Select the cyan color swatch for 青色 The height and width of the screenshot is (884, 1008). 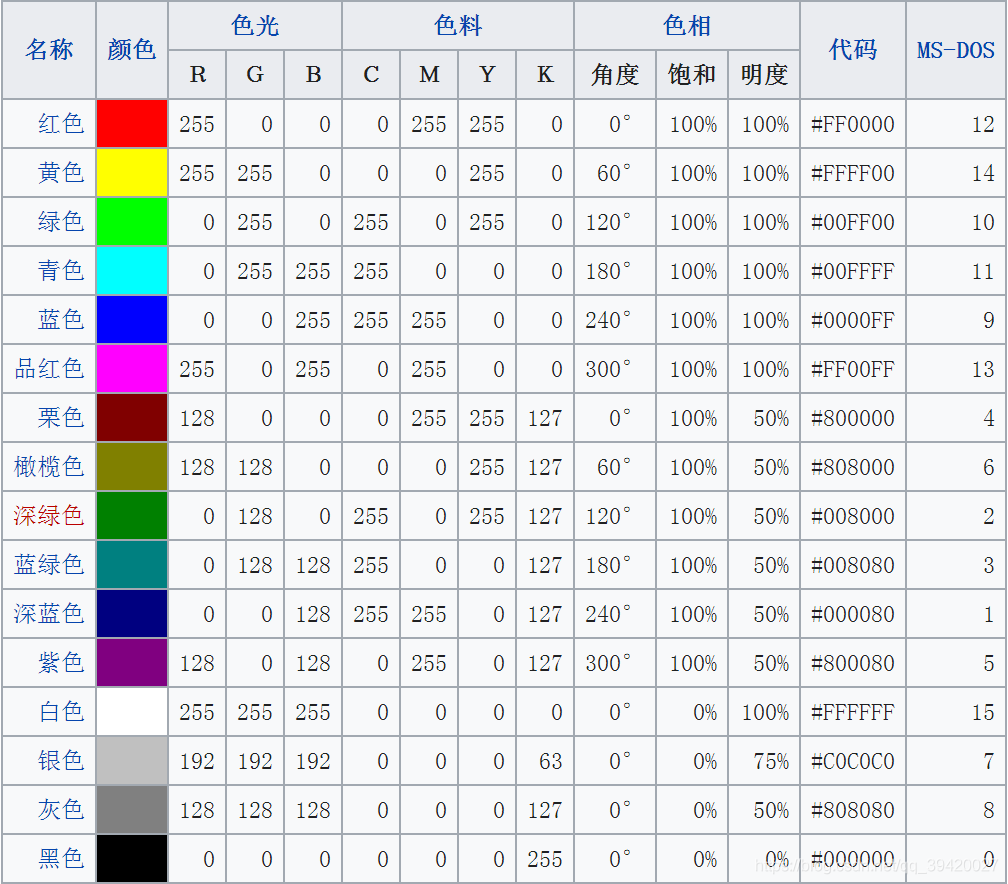pyautogui.click(x=131, y=271)
